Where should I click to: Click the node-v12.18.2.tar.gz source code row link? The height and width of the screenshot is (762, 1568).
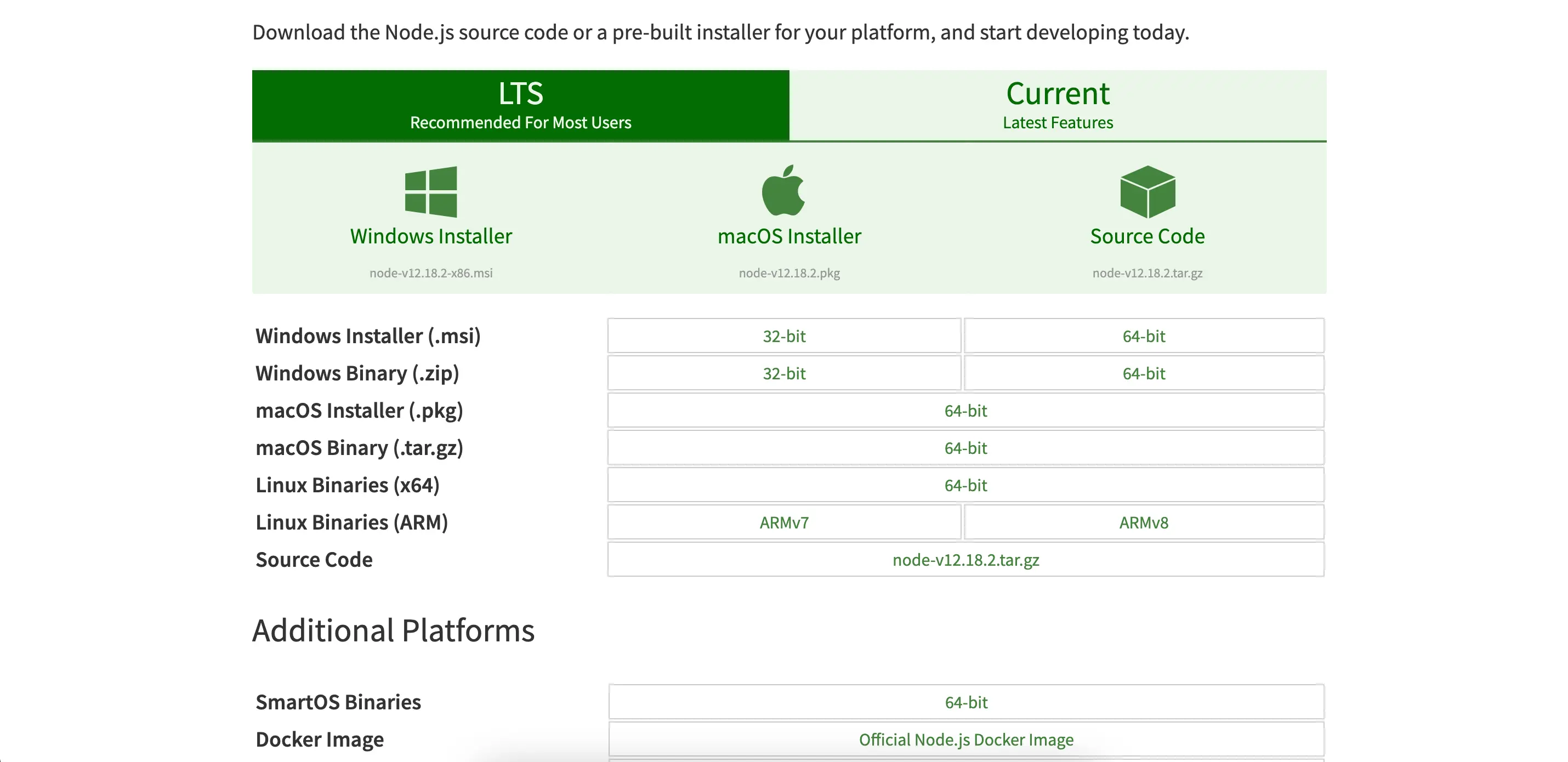965,560
